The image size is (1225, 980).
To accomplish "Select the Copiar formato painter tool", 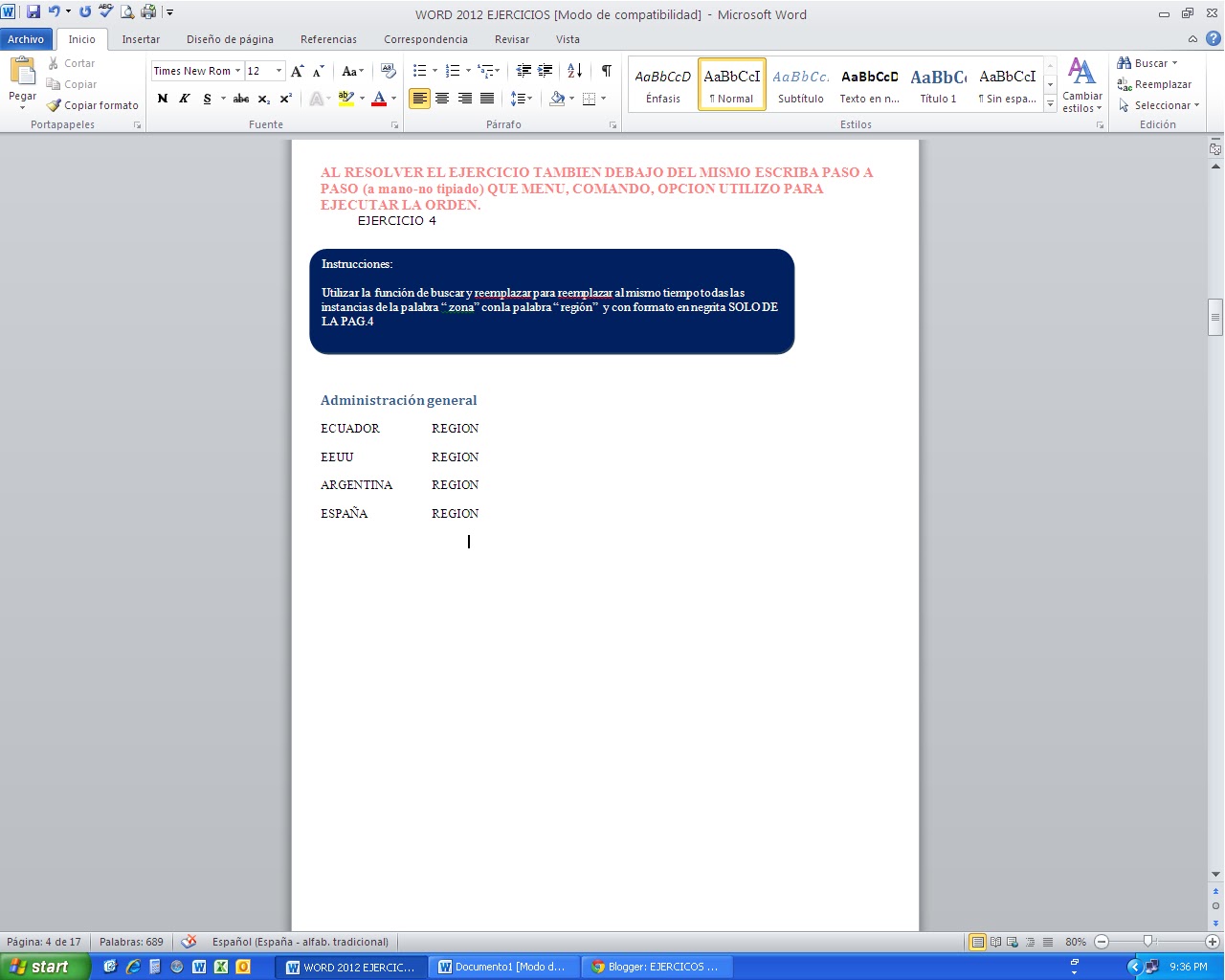I will pos(92,105).
